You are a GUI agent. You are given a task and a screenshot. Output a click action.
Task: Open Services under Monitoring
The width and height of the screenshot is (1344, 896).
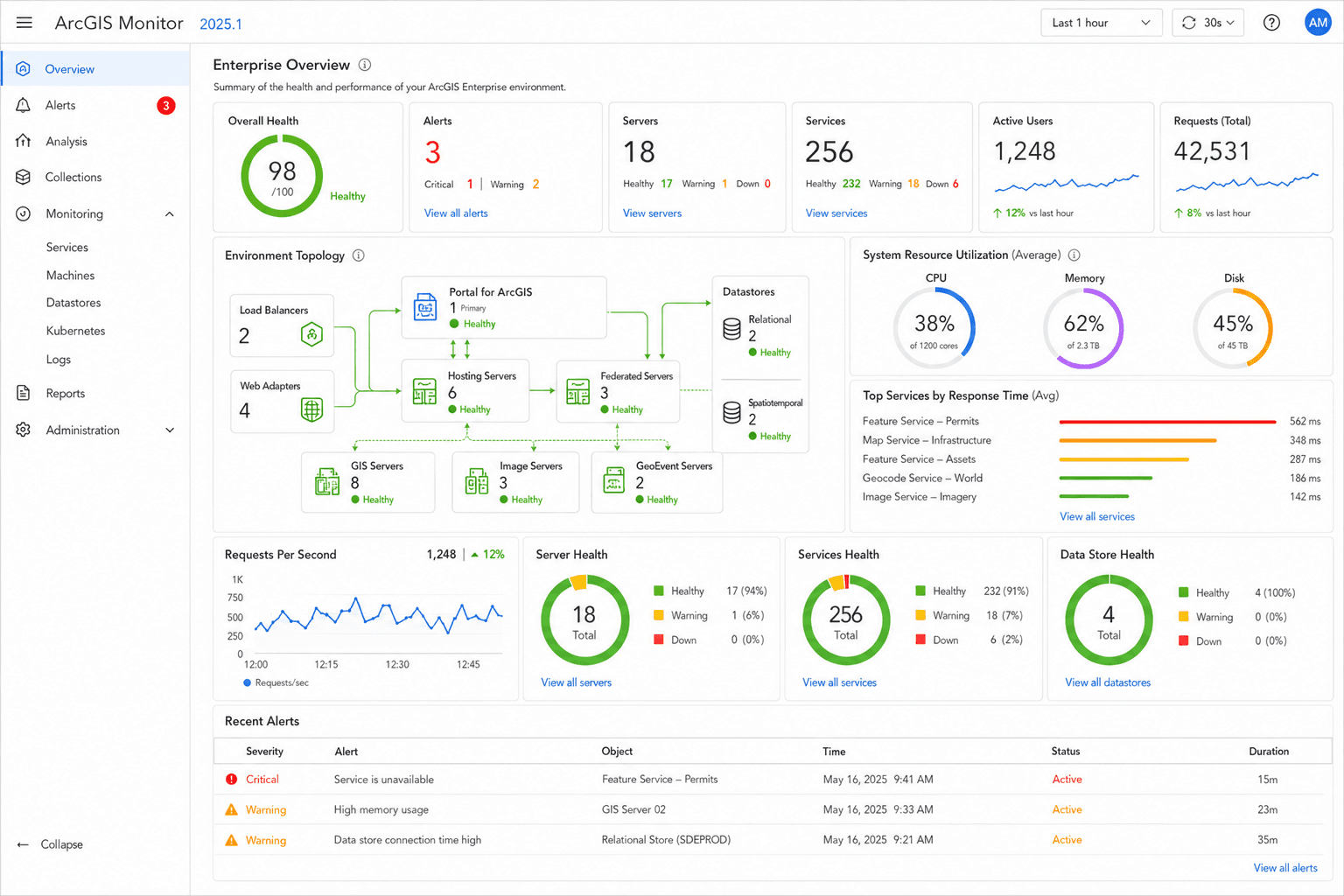(x=67, y=248)
